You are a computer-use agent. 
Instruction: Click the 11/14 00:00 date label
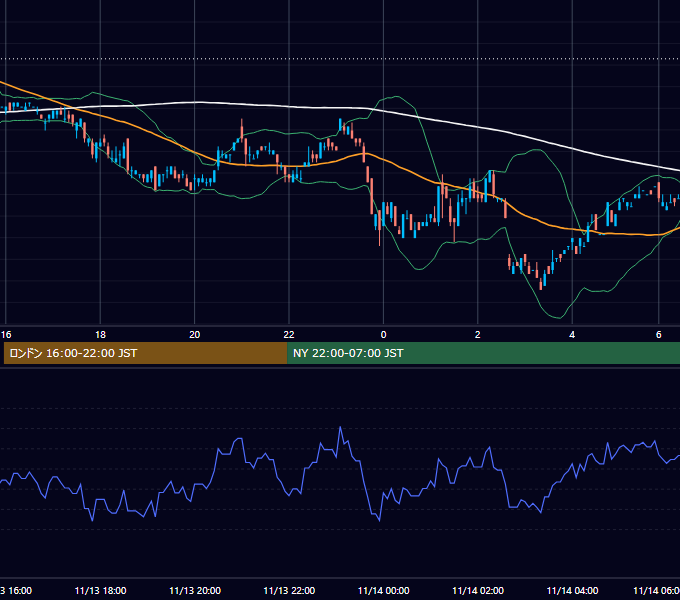[383, 591]
